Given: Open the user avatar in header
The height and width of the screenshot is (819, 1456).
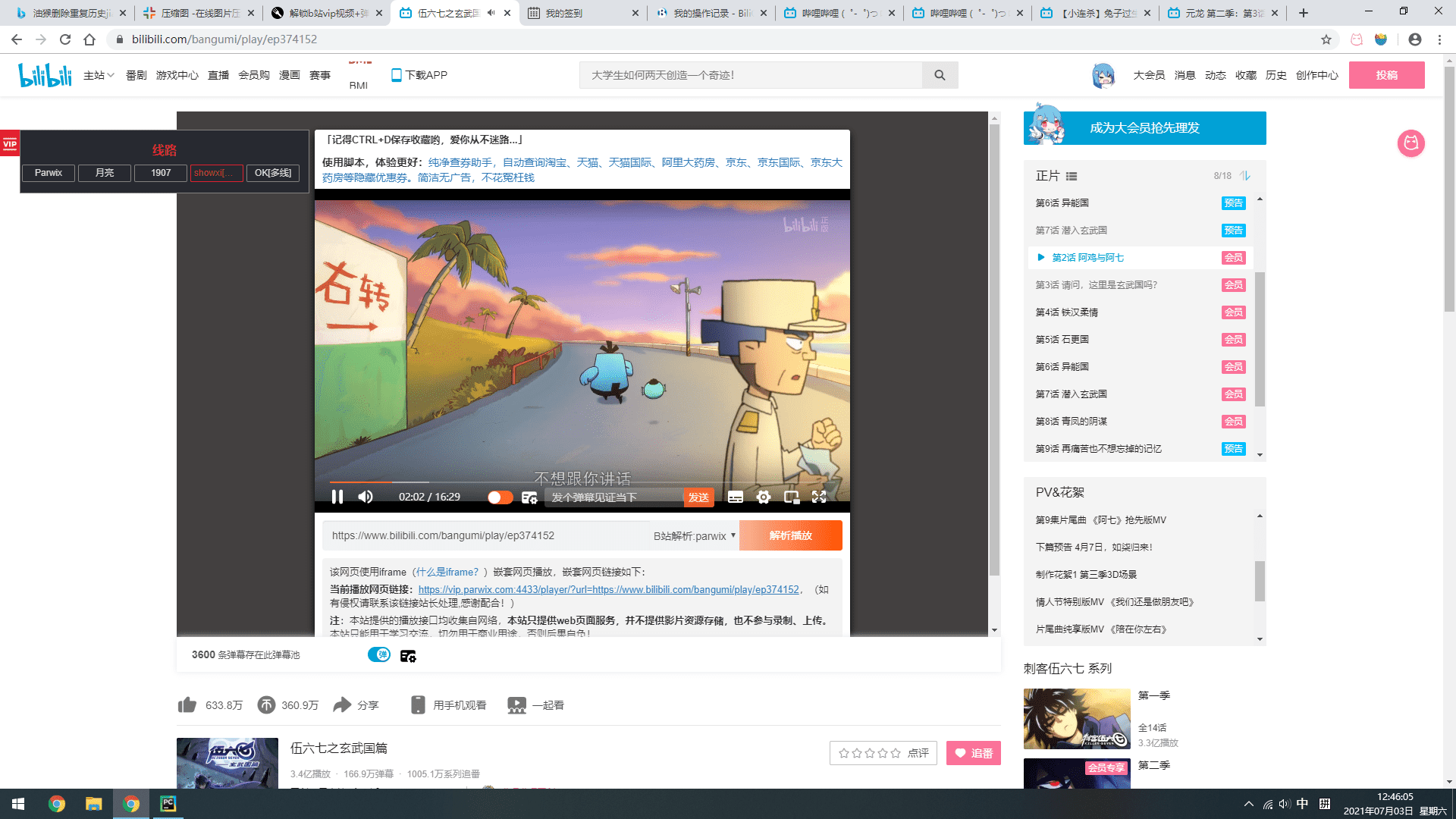Looking at the screenshot, I should pyautogui.click(x=1103, y=75).
